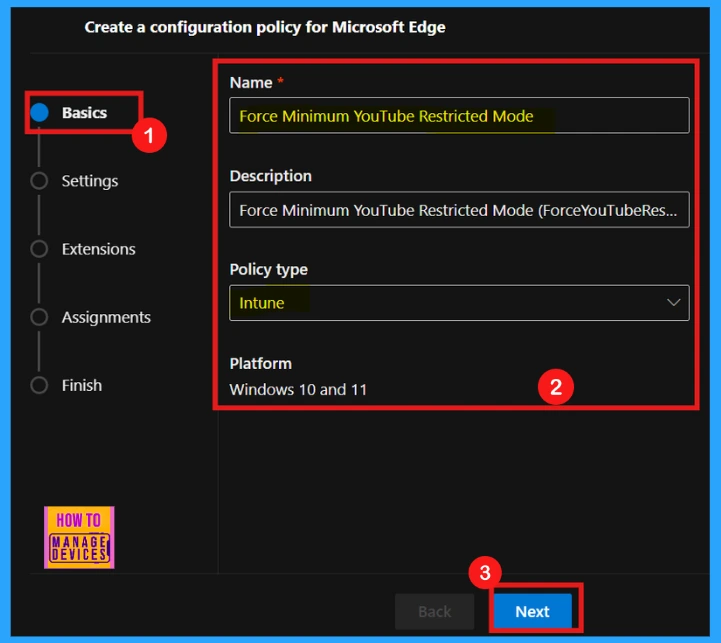
Task: Click the Settings step circle indicator
Action: (x=39, y=181)
